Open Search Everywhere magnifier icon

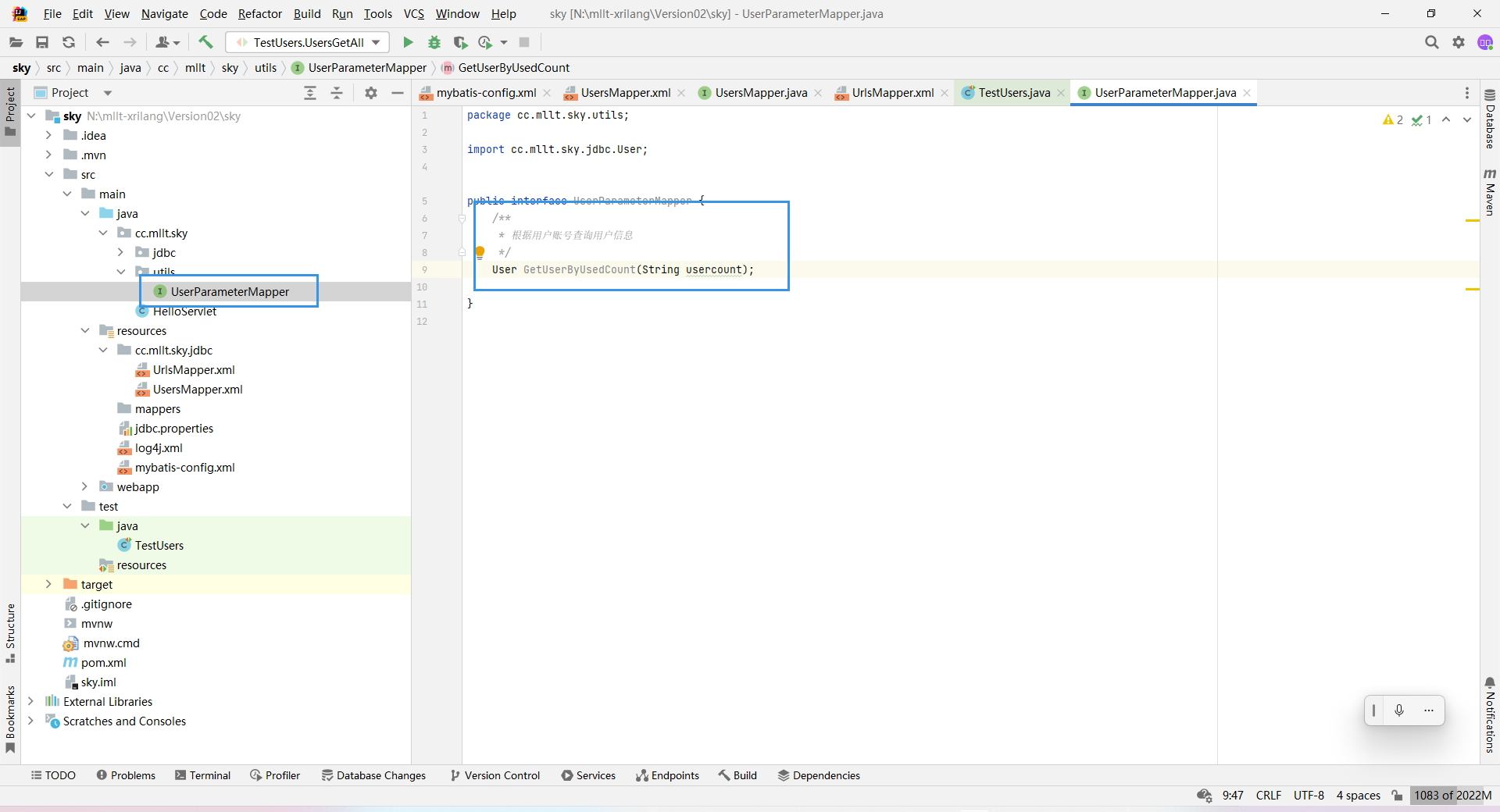[1431, 42]
